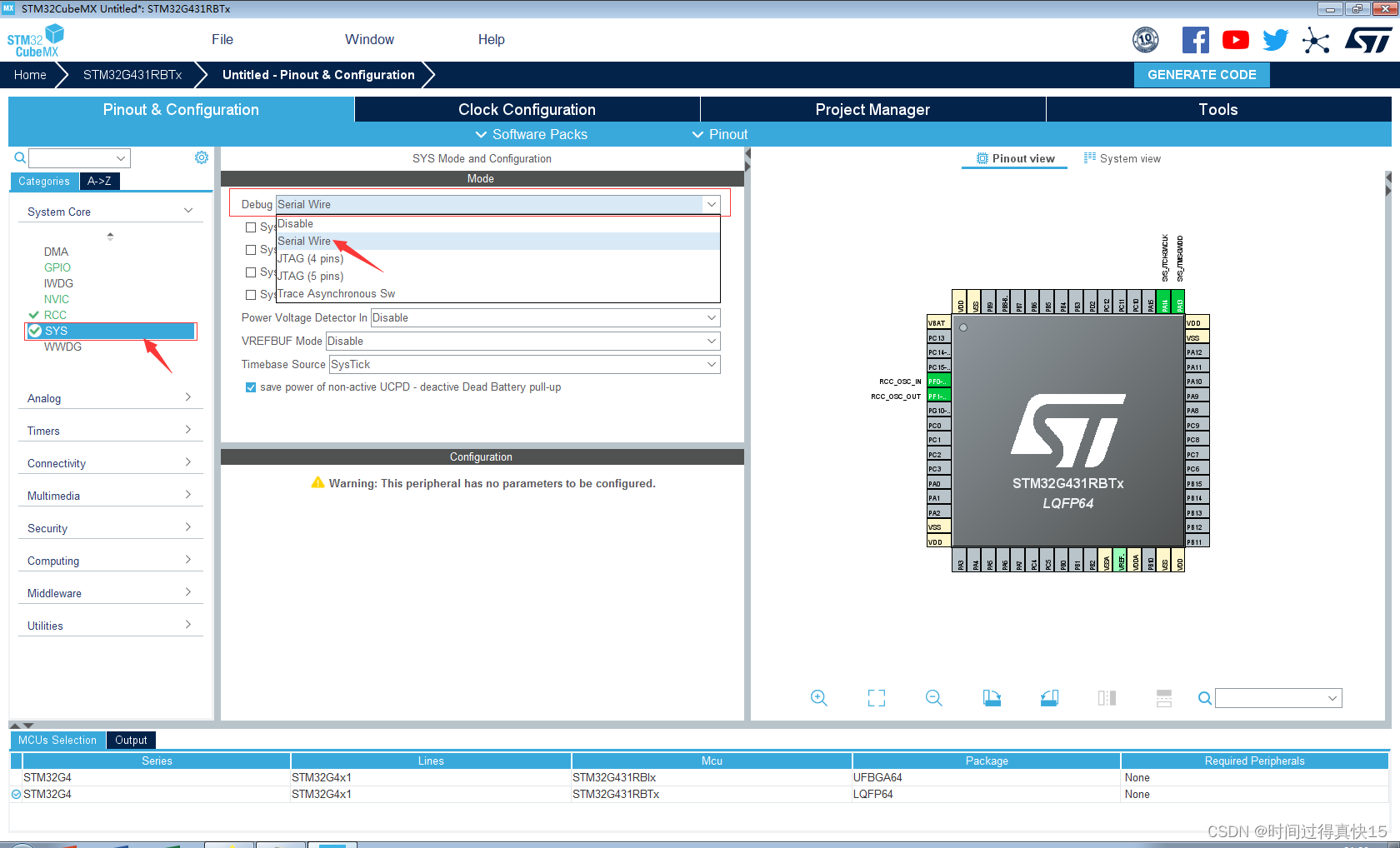
Task: Fit chip to screen with the resize icon
Action: tap(877, 698)
